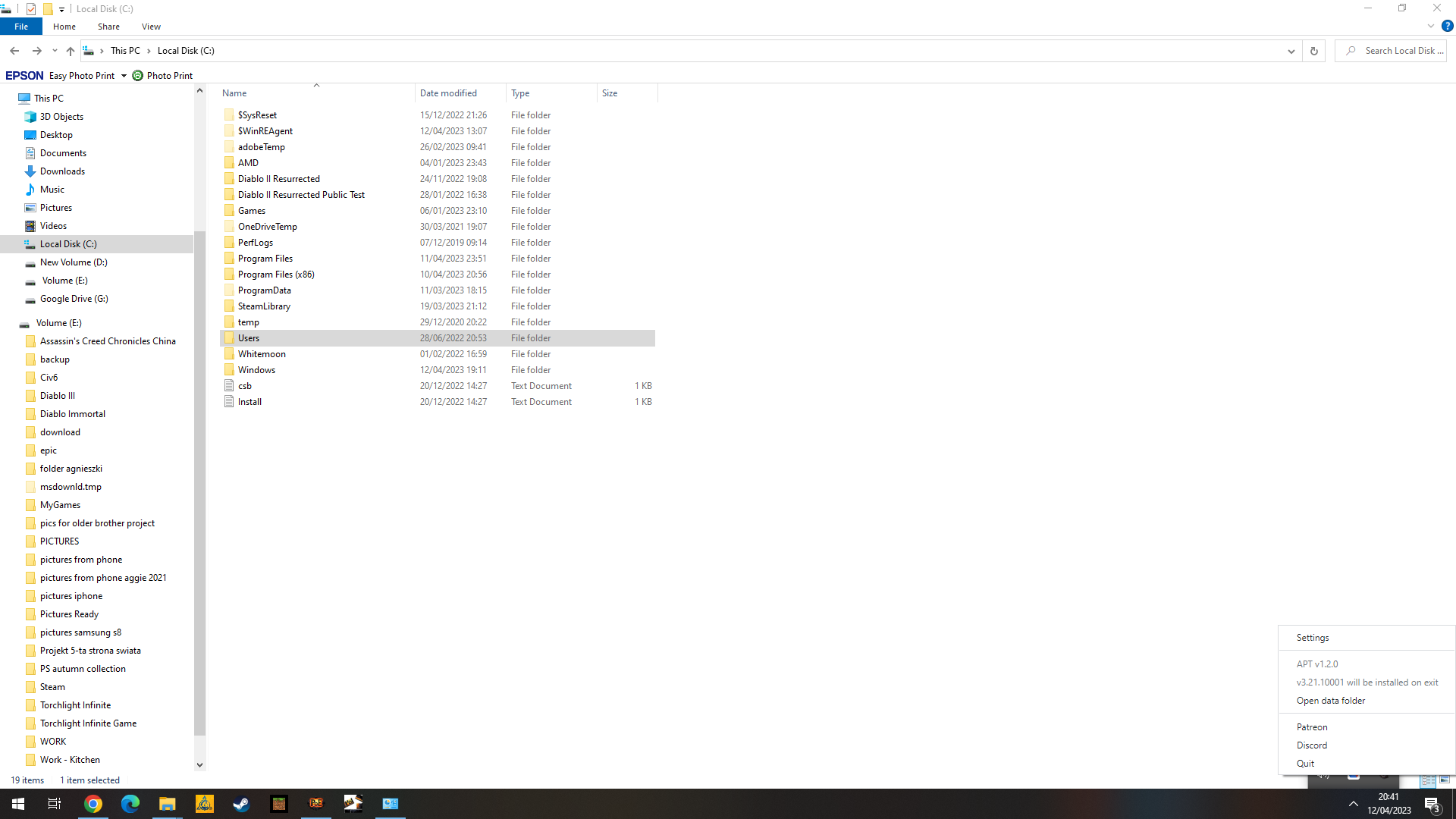Click the EPSON Photo Print icon

137,75
